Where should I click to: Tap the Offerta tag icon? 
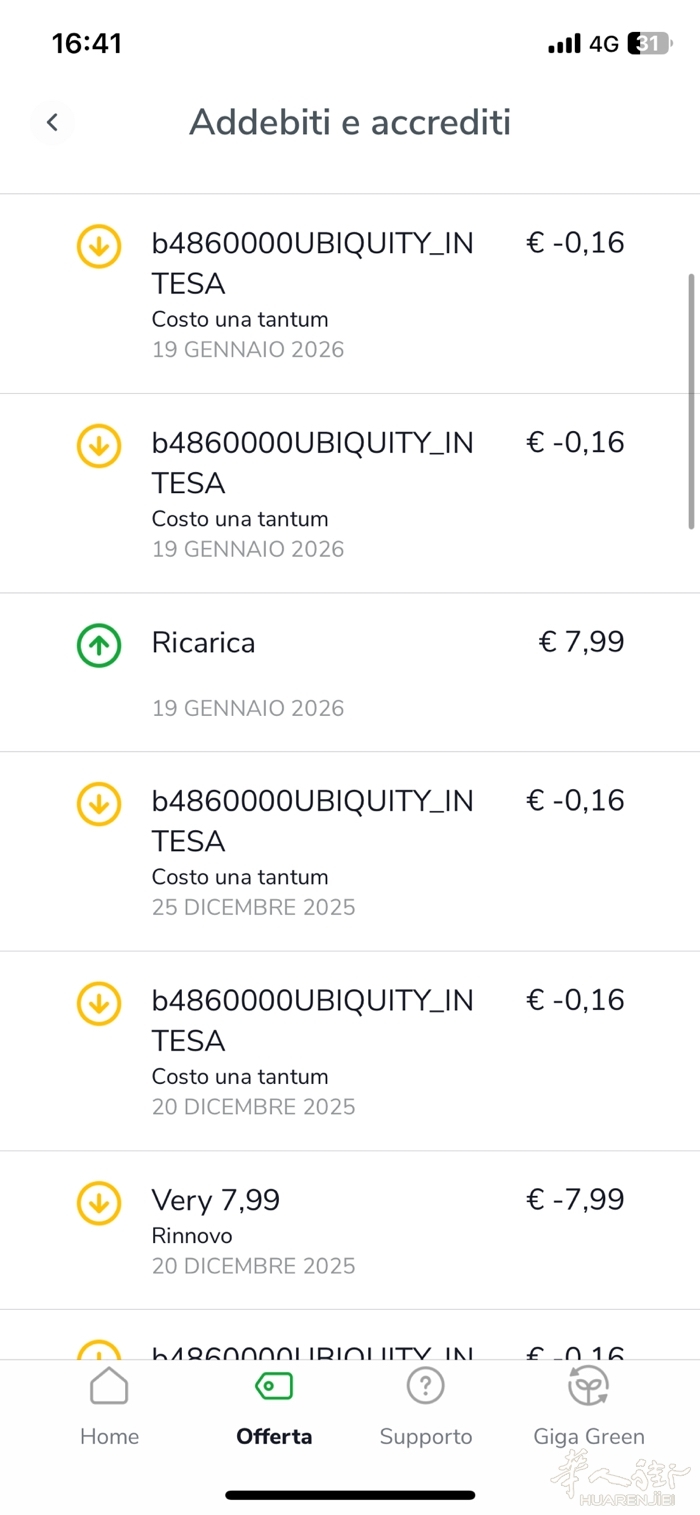(274, 1386)
